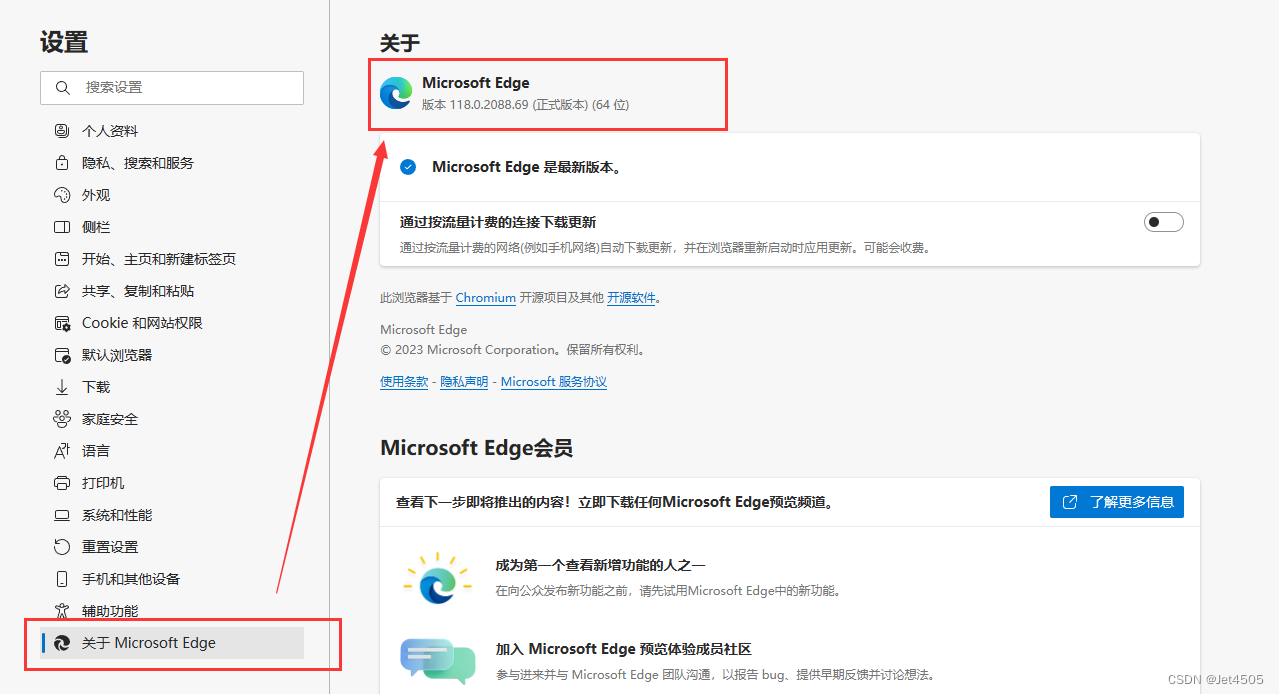
Task: Click the Microsoft Edge logo in the About header
Action: 396,93
